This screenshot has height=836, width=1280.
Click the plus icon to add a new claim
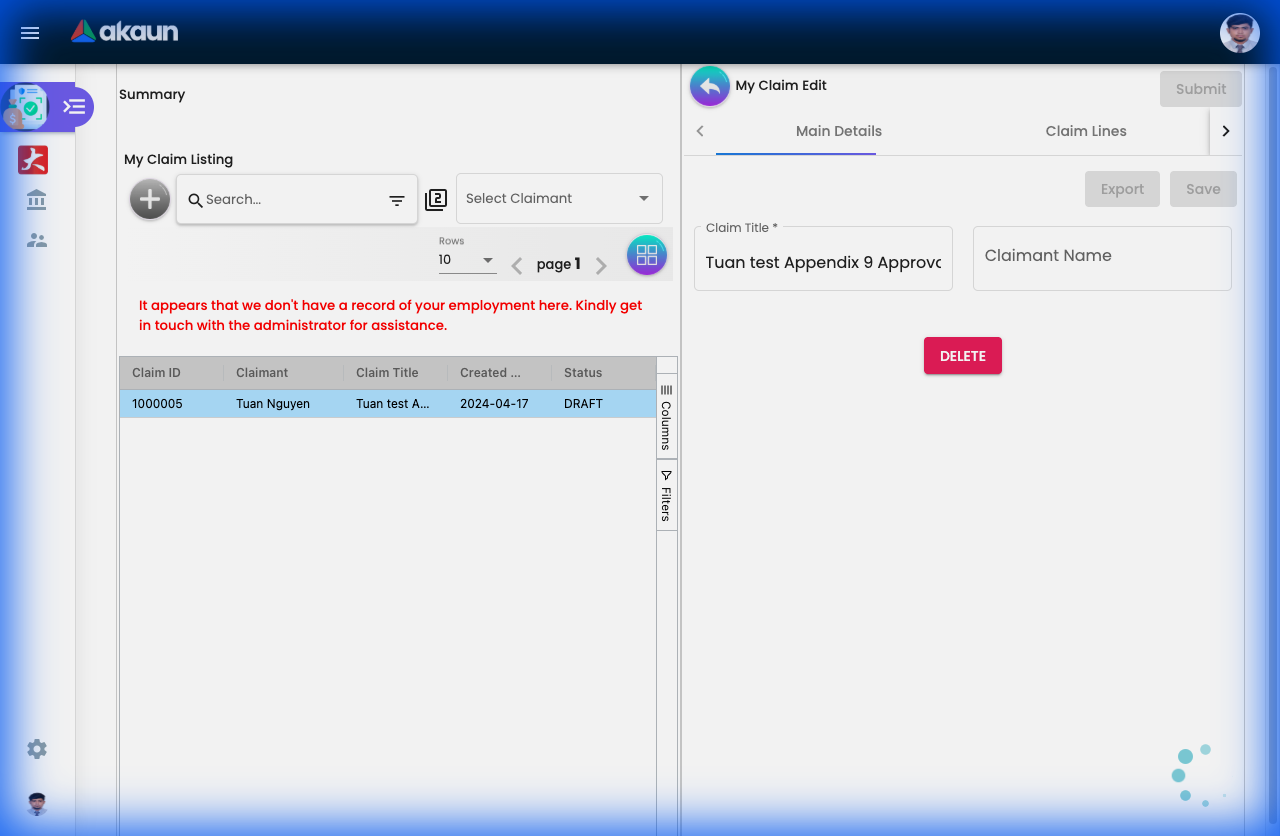[x=149, y=199]
